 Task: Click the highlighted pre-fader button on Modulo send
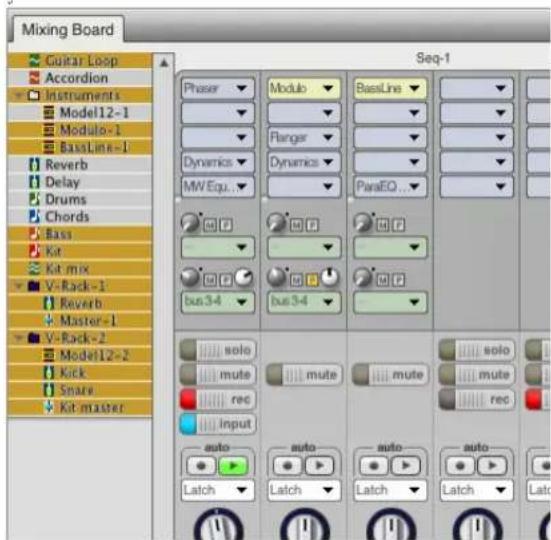click(312, 280)
